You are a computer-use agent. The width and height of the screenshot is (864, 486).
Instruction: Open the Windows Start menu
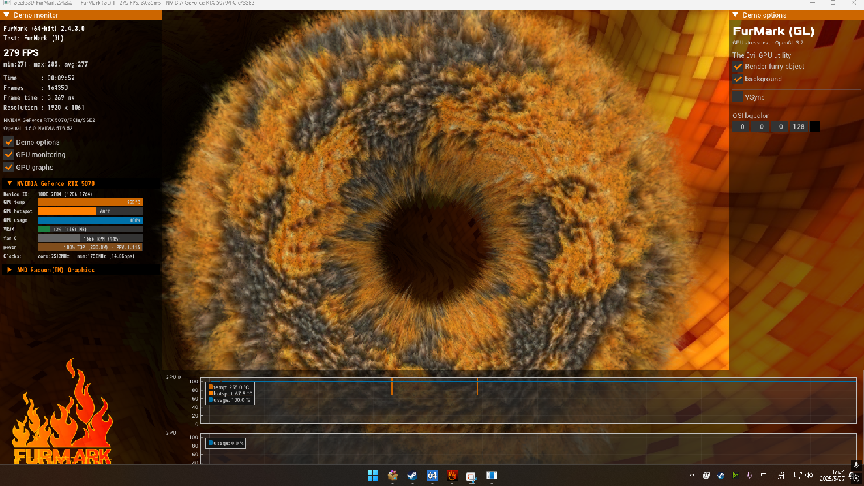(x=373, y=475)
